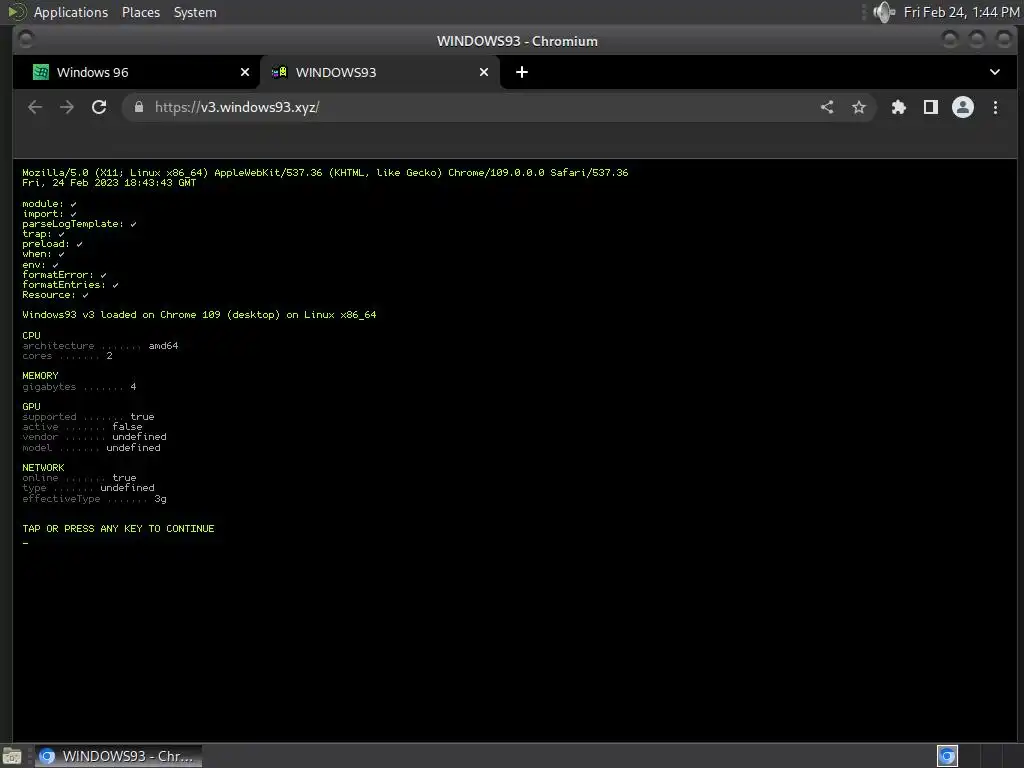Select the WINDOWS93 tab
Image resolution: width=1024 pixels, height=768 pixels.
pyautogui.click(x=380, y=72)
